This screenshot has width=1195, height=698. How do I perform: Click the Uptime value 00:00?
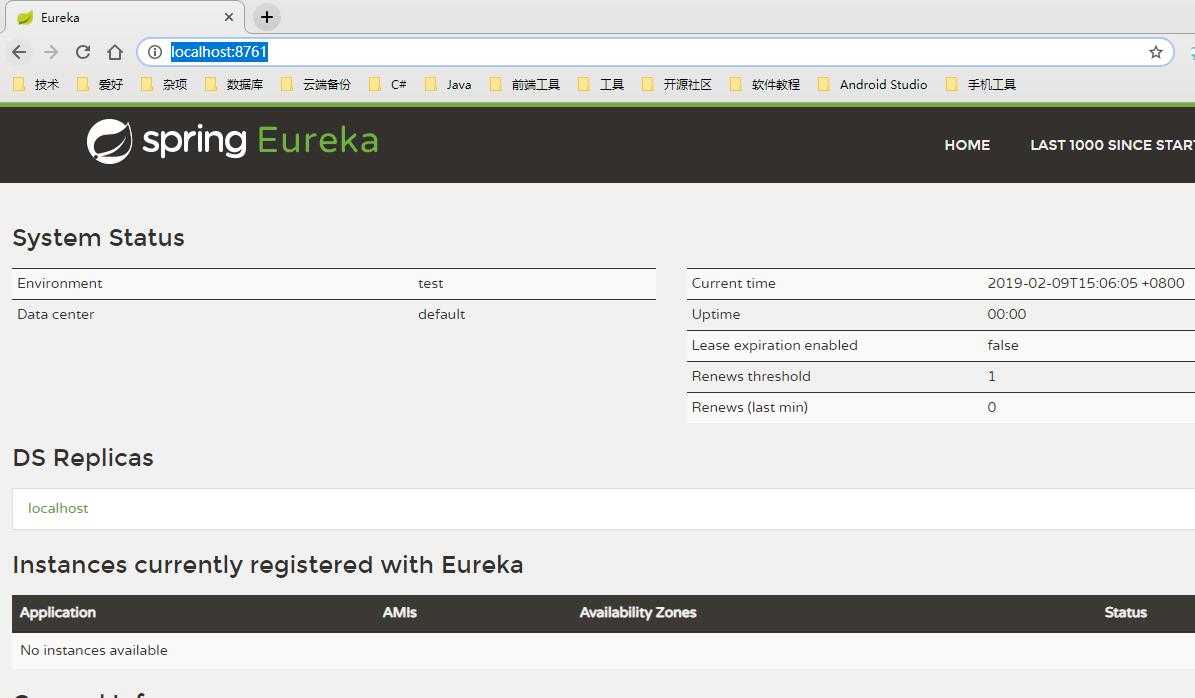click(x=1007, y=315)
